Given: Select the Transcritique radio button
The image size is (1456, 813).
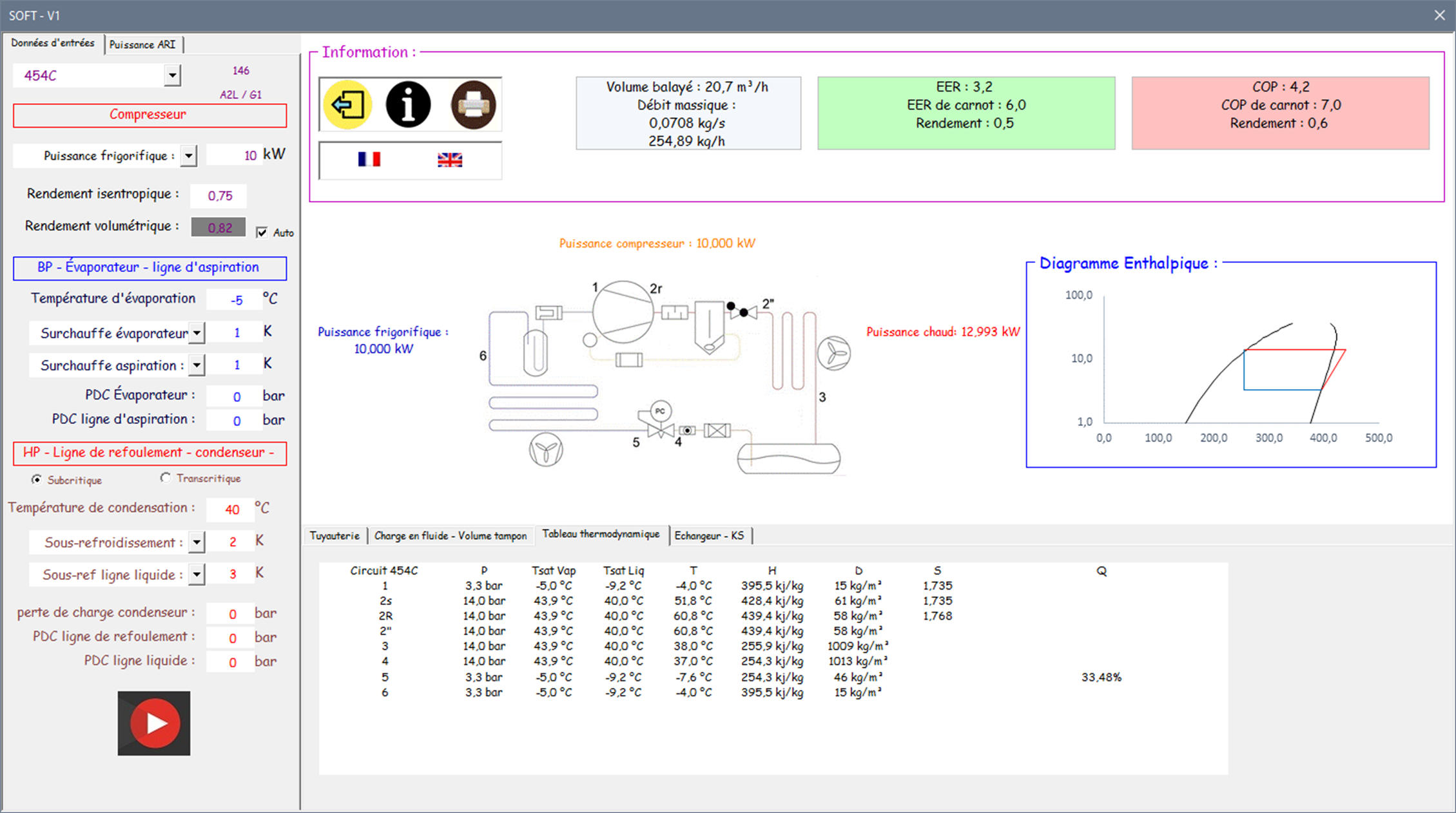Looking at the screenshot, I should [166, 478].
